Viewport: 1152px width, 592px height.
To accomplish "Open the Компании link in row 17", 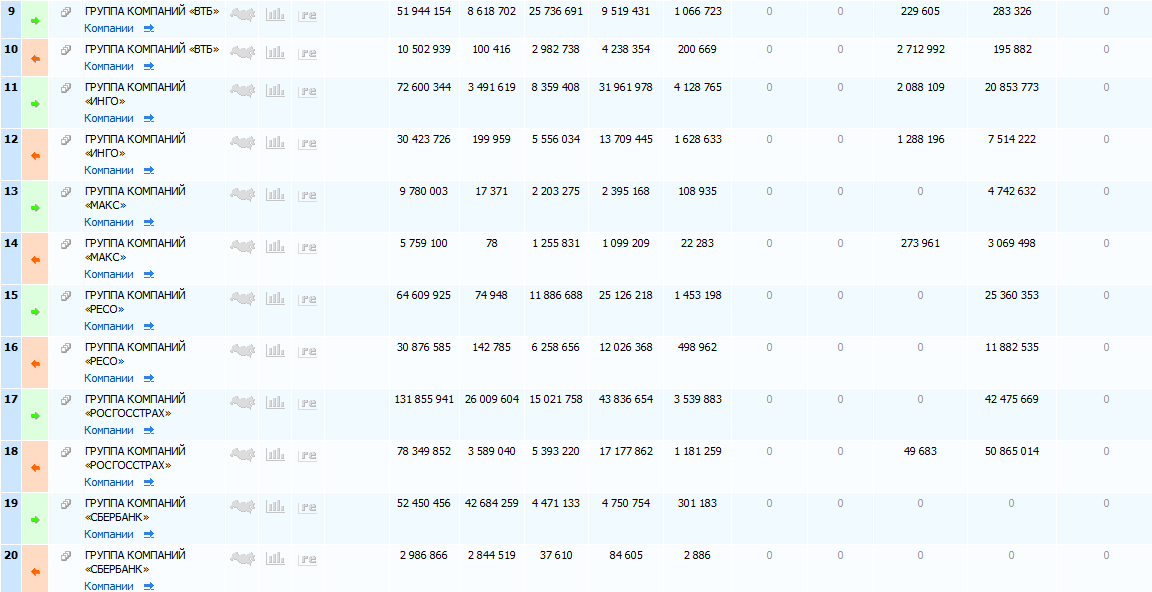I will pyautogui.click(x=109, y=430).
